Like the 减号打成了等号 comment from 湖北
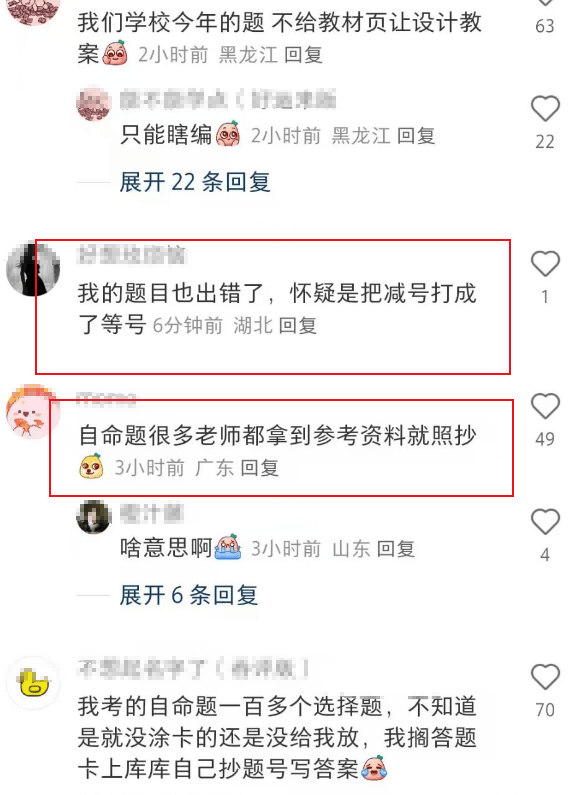The height and width of the screenshot is (795, 582). point(545,264)
